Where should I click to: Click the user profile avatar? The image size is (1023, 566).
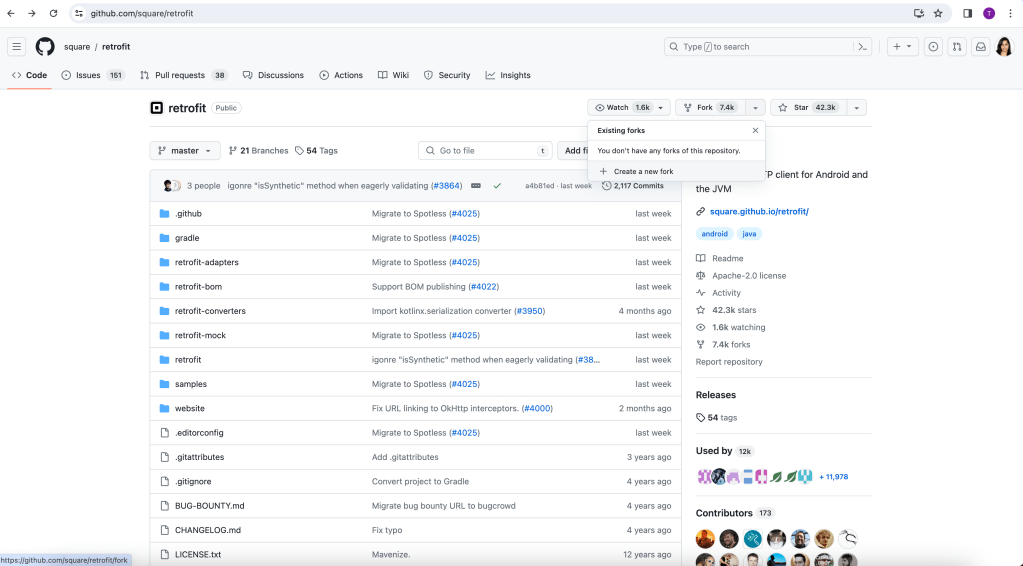[1004, 47]
